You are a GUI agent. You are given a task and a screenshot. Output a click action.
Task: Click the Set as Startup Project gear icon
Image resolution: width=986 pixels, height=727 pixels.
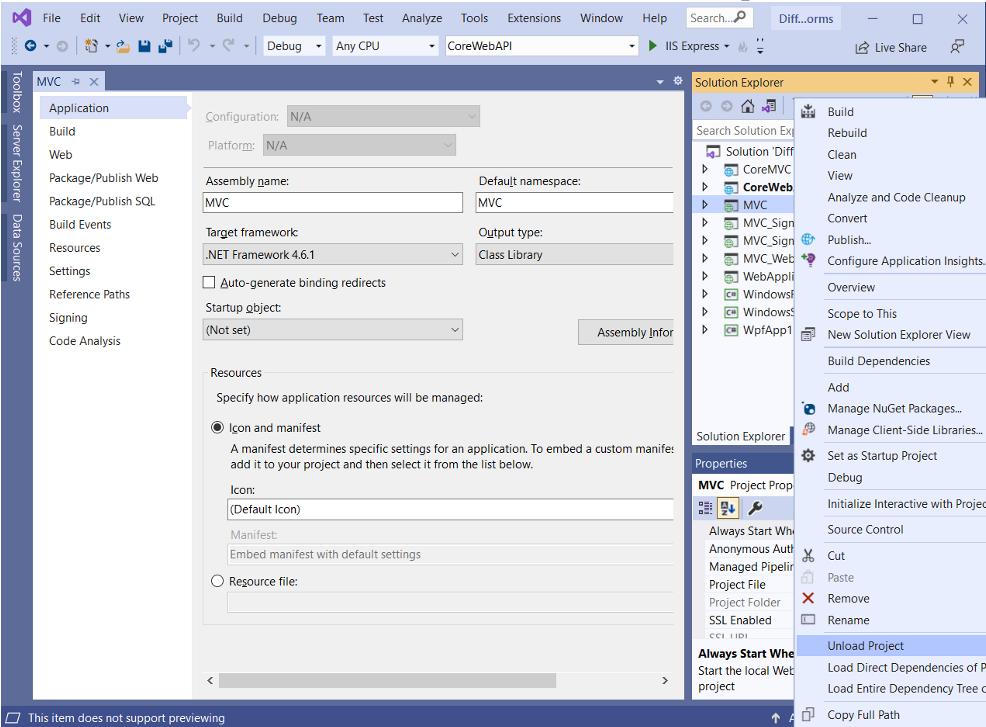(808, 455)
